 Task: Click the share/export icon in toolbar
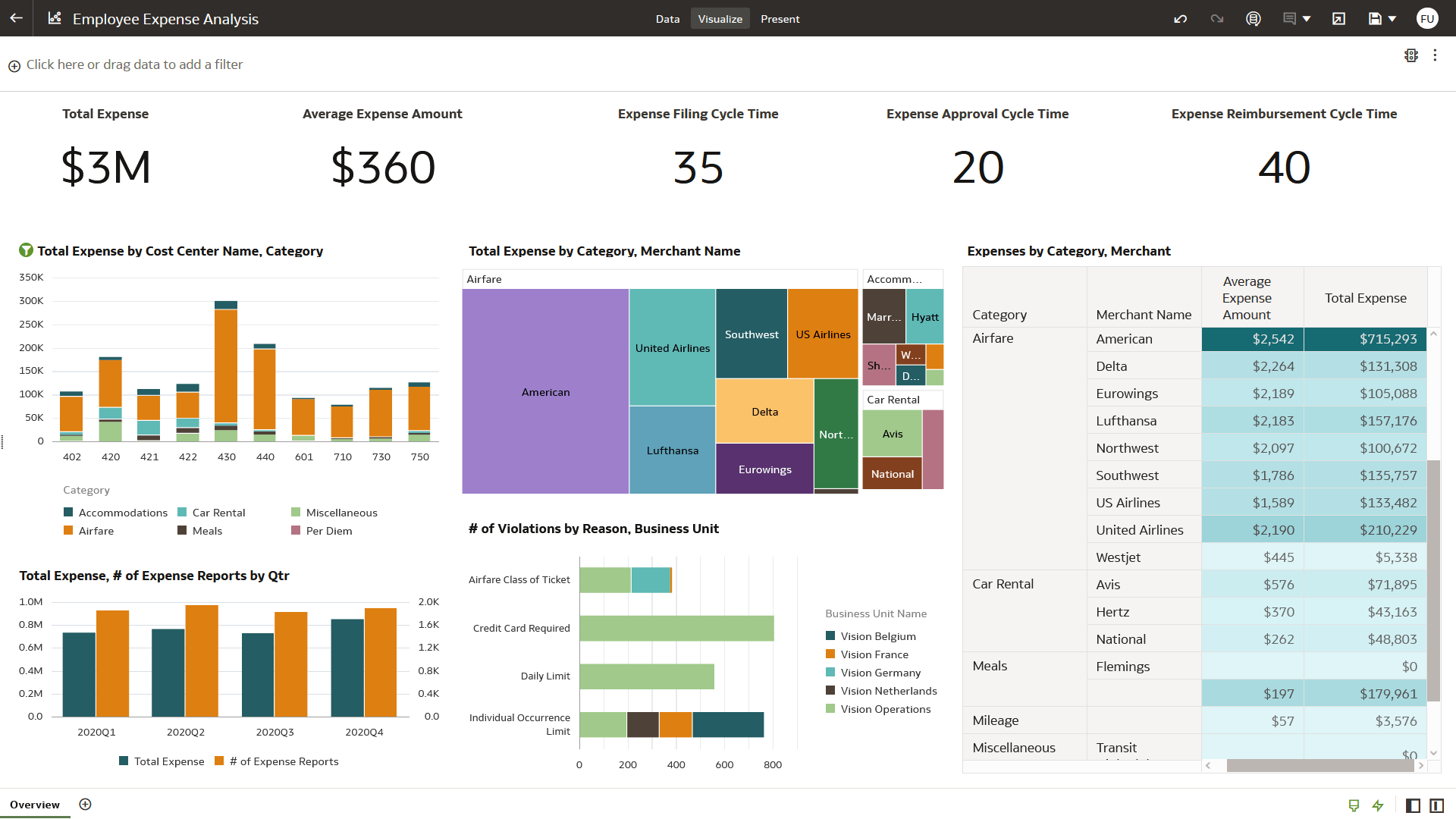tap(1340, 19)
